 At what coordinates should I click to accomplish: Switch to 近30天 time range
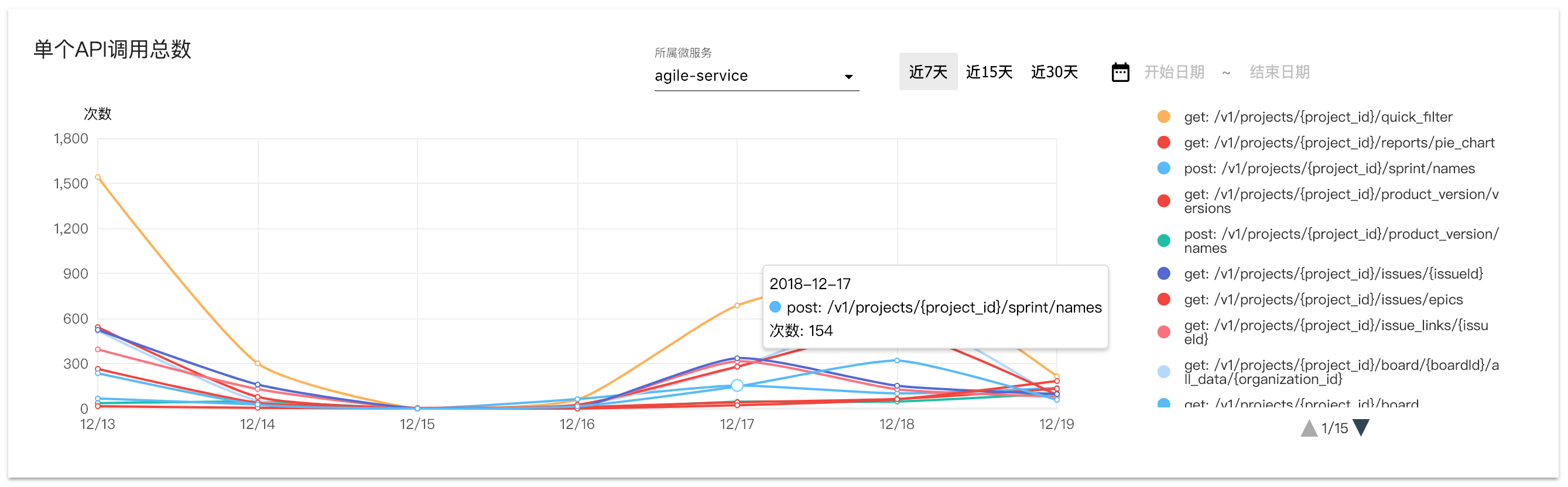(x=1054, y=72)
